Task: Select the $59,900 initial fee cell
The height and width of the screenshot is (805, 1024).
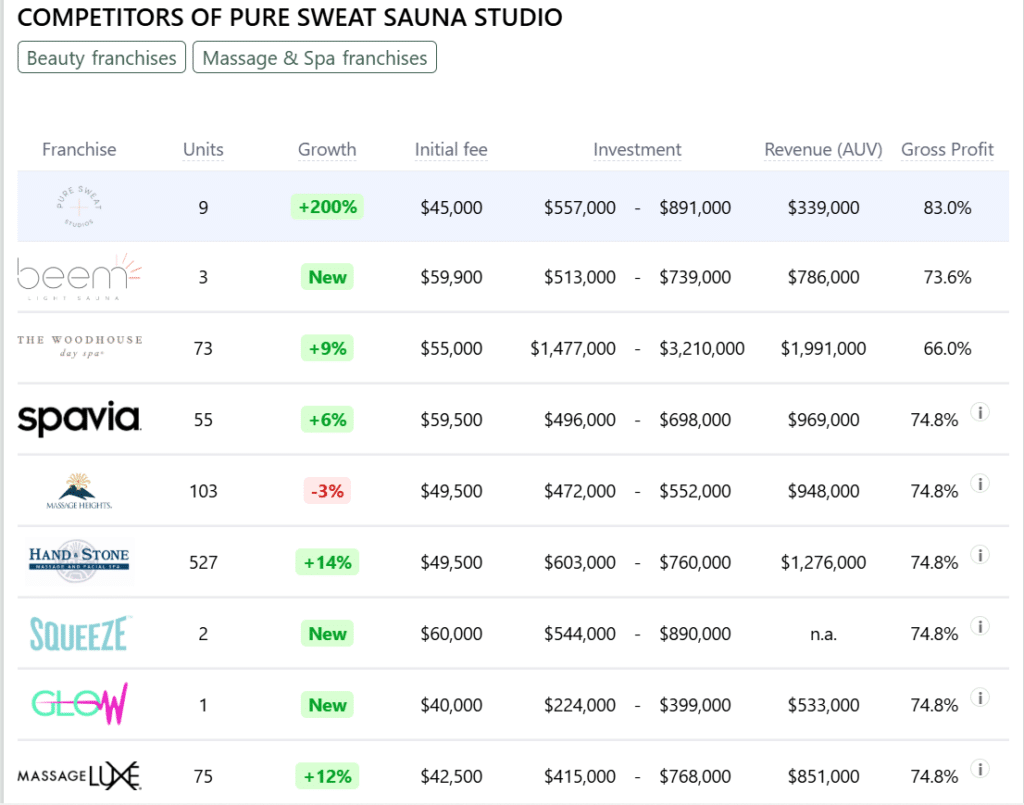Action: point(451,277)
